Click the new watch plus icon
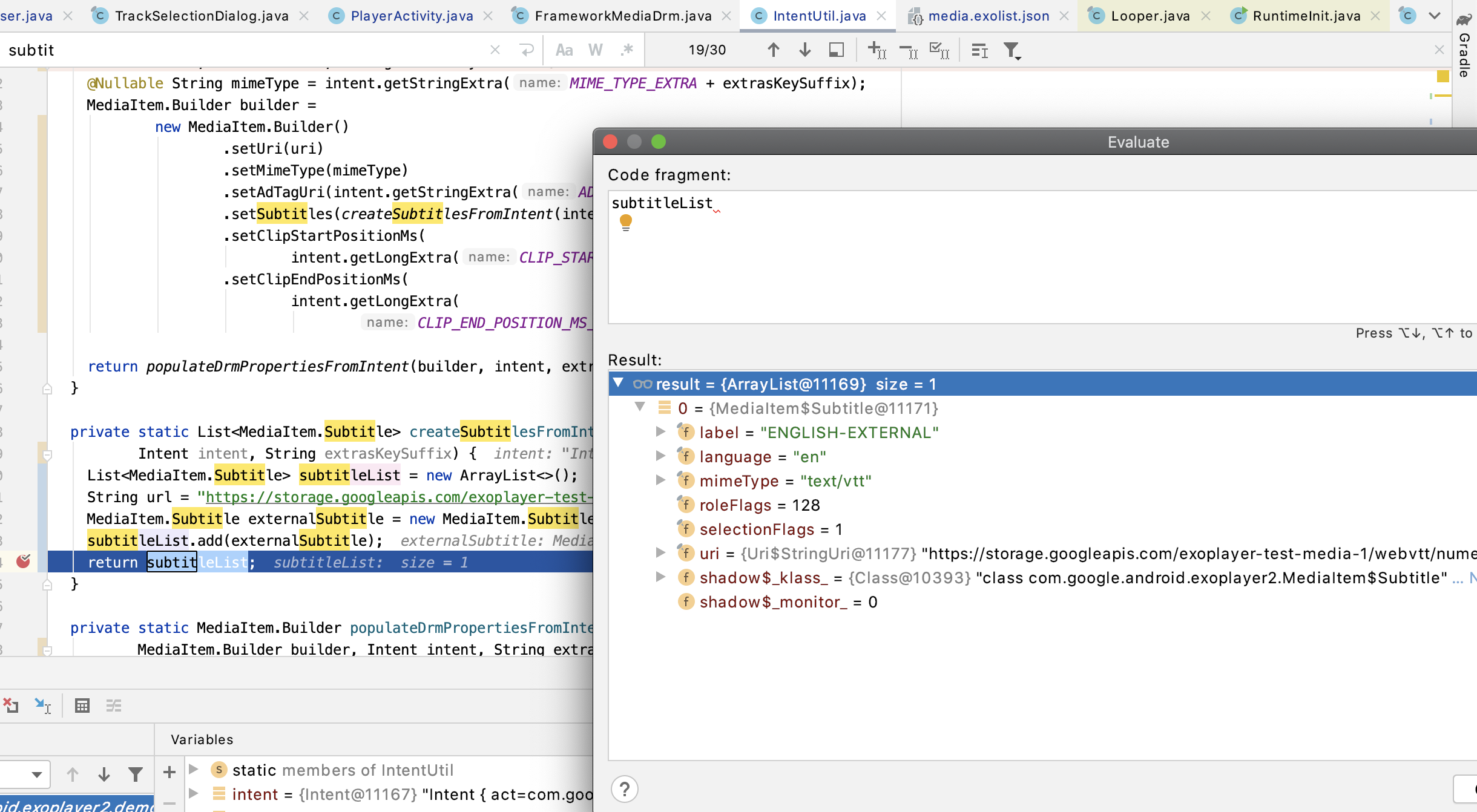Image resolution: width=1477 pixels, height=812 pixels. click(x=169, y=772)
